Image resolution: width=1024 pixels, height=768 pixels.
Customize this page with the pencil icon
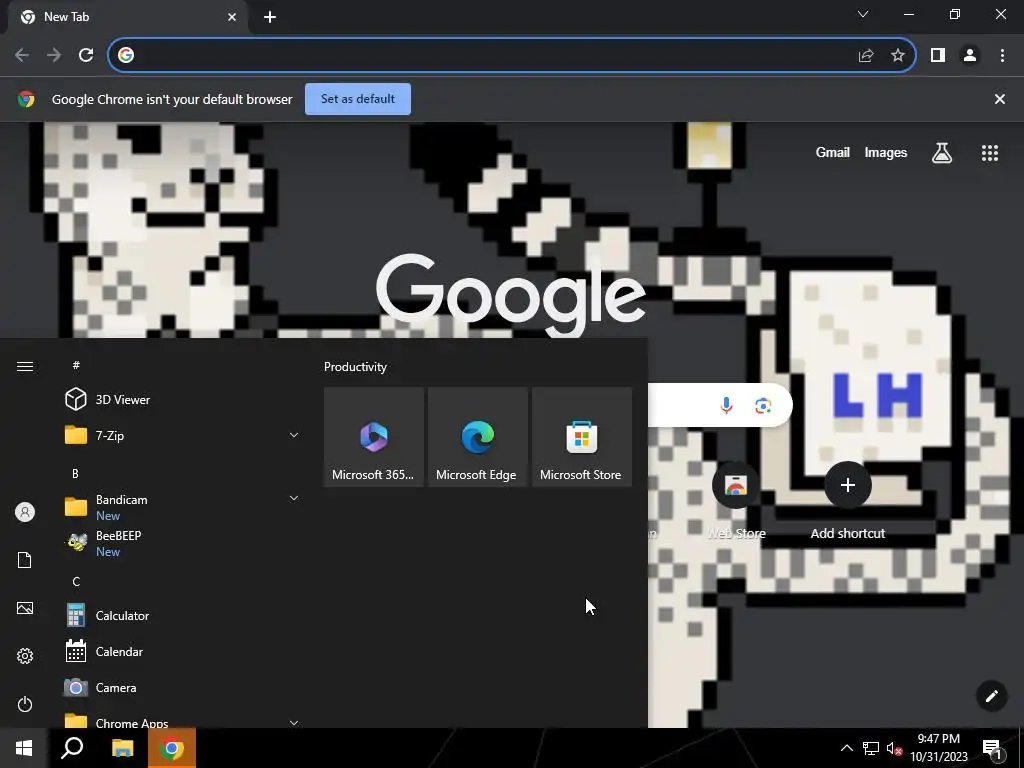point(991,696)
